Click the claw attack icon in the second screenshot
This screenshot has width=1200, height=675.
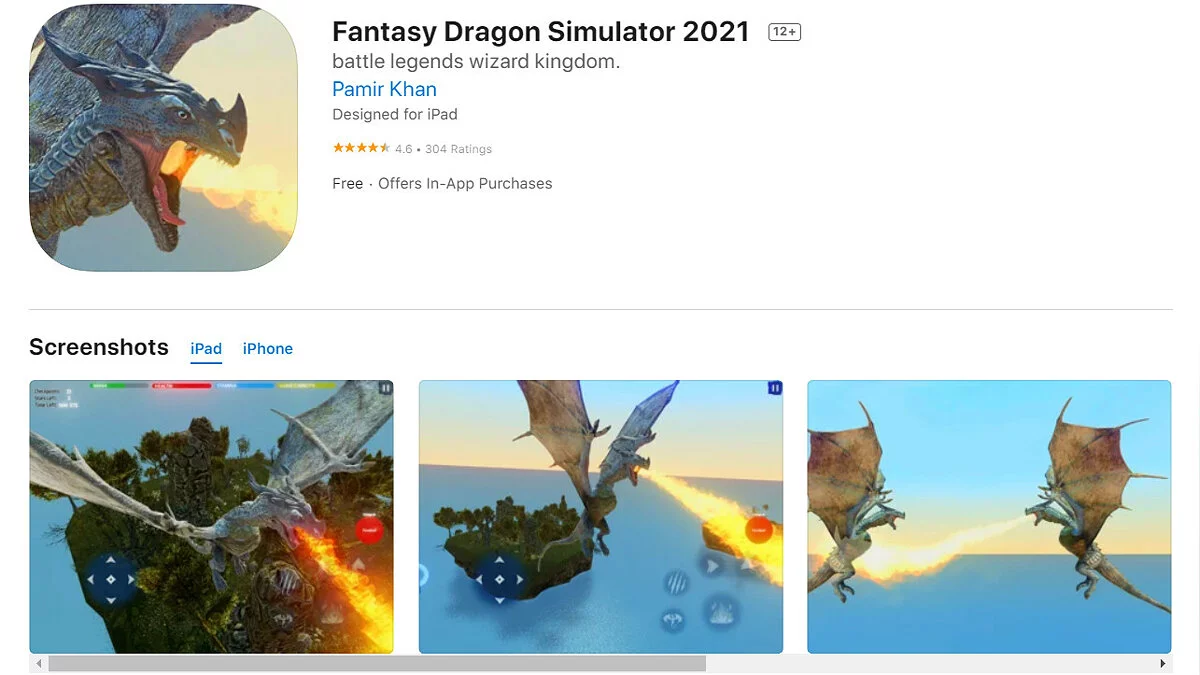click(677, 582)
